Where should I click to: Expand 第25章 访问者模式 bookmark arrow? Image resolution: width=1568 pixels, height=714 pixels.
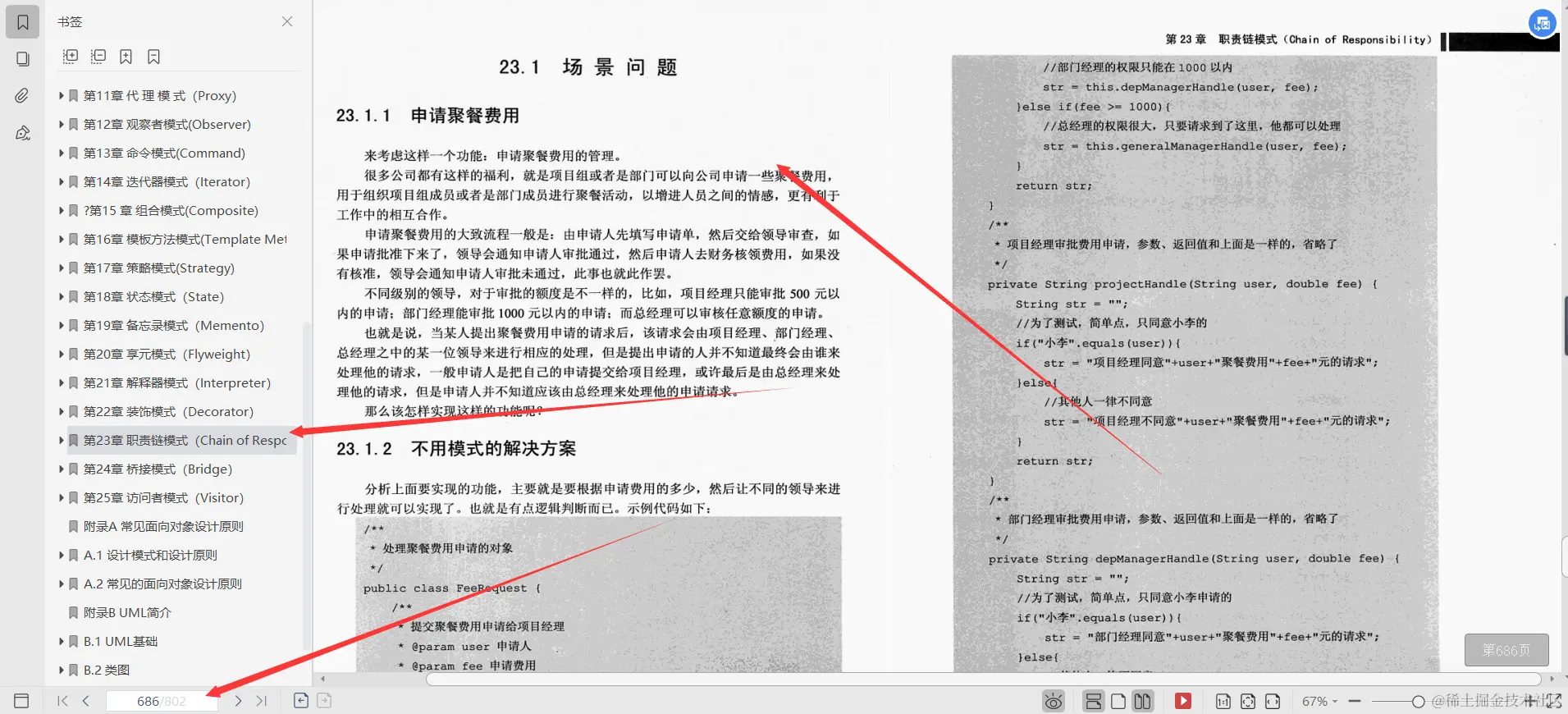point(62,497)
